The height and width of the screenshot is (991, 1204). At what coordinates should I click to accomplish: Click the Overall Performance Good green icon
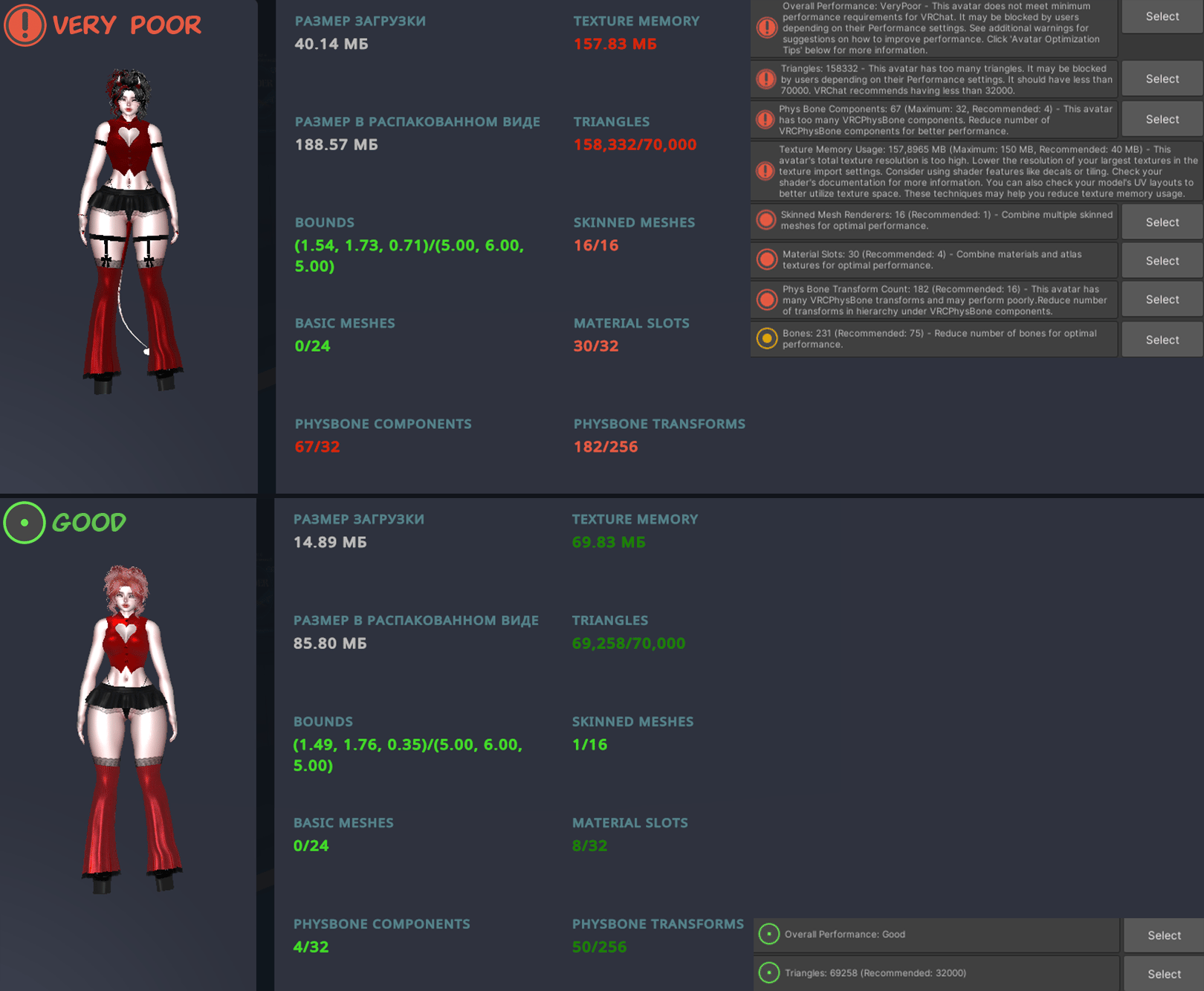tap(769, 934)
